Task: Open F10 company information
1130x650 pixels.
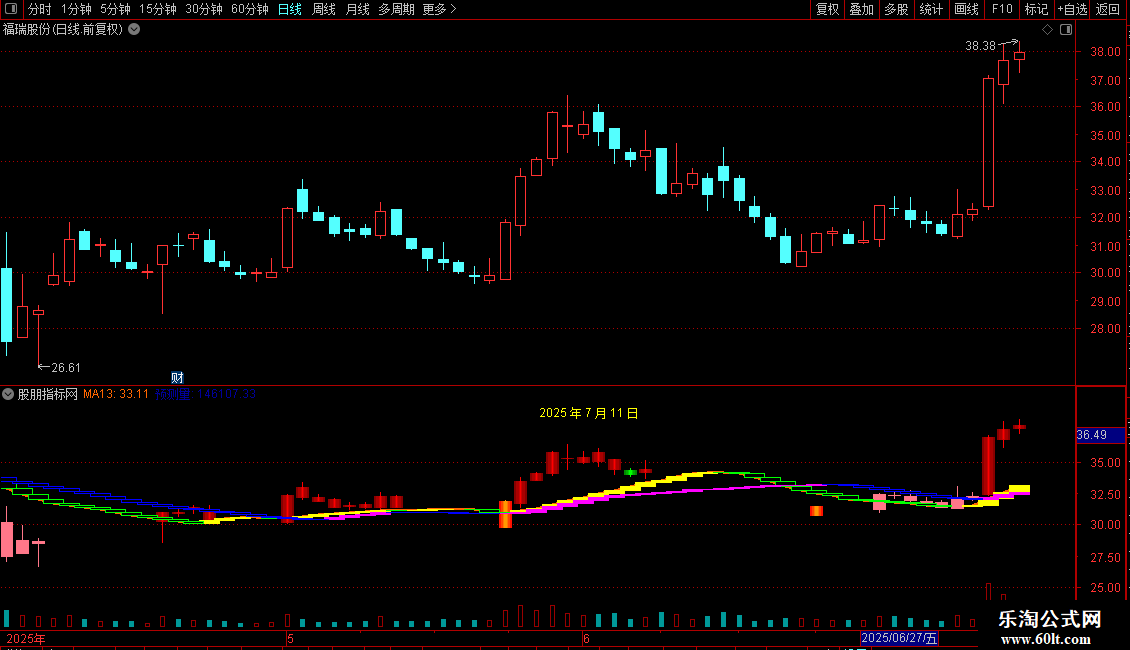Action: tap(1002, 9)
